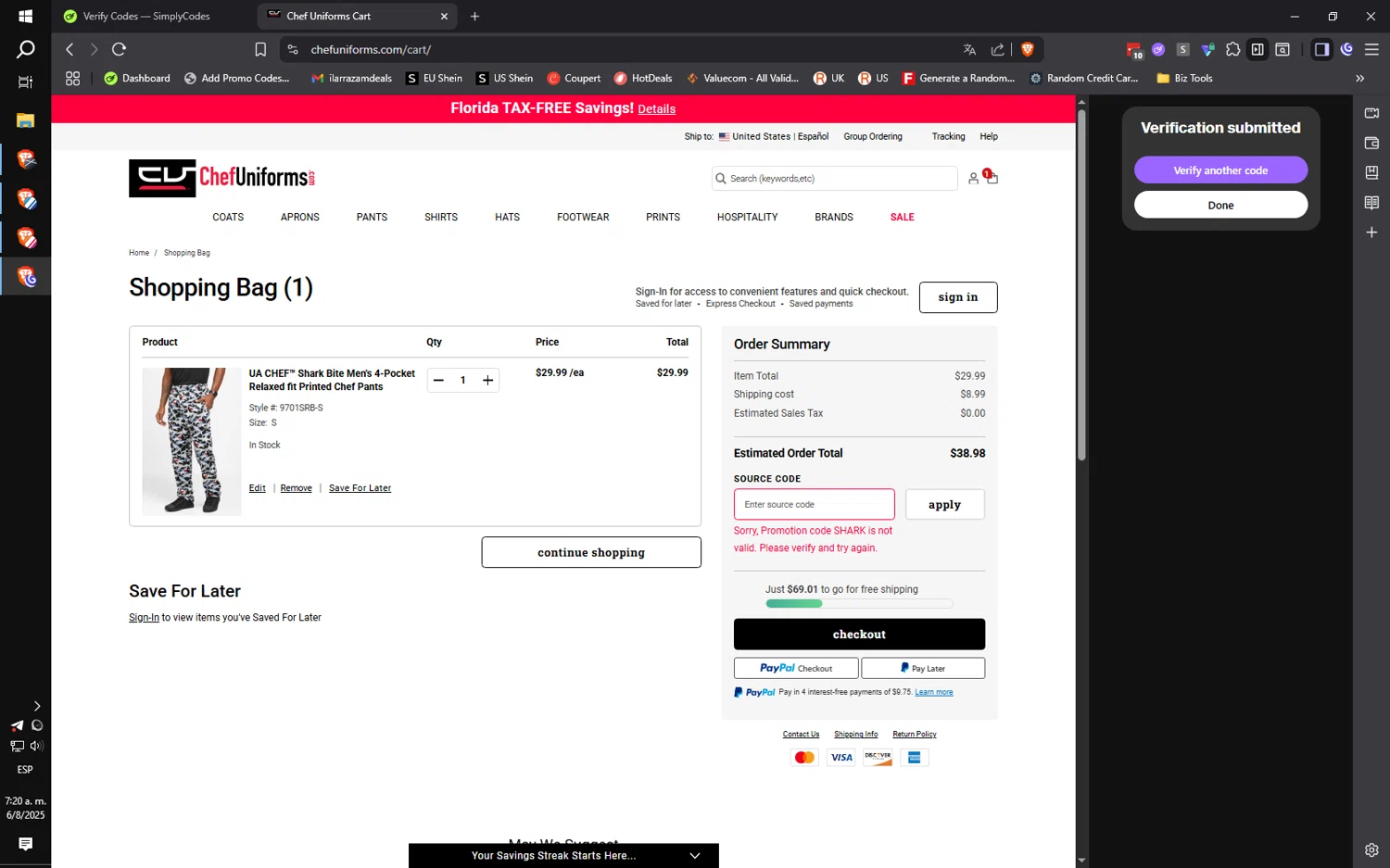Expand hidden tray icons arrow on taskbar
Screen dimensions: 1390x868
[37, 706]
